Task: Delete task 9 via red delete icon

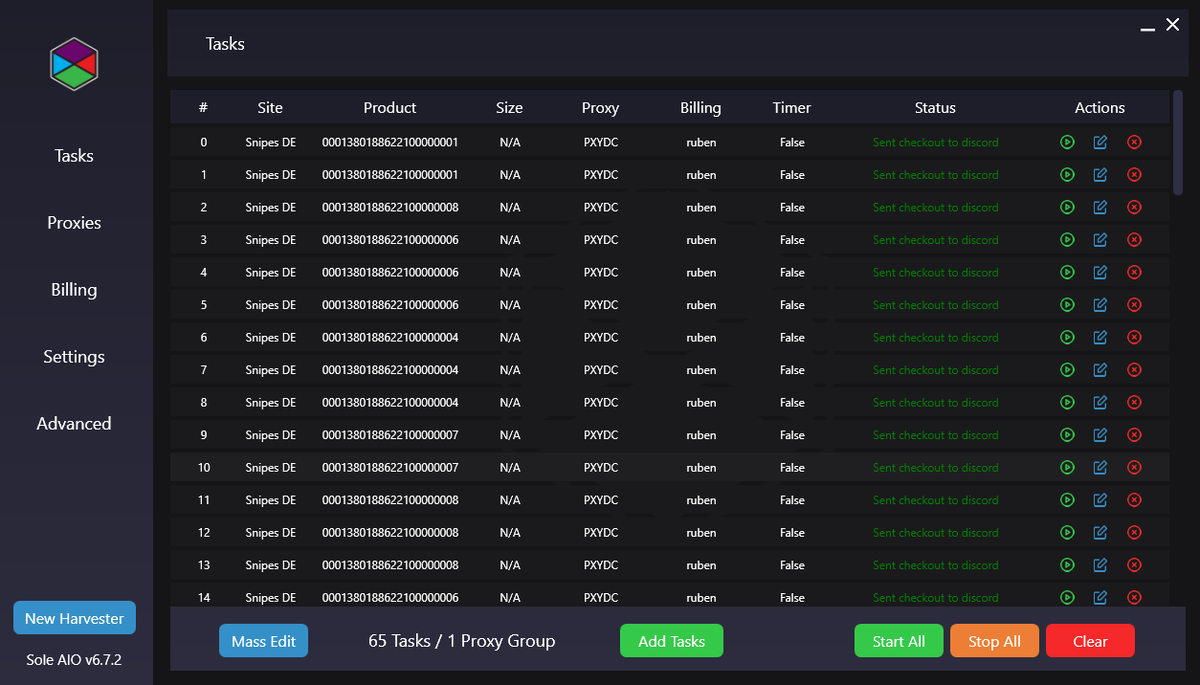Action: pos(1134,435)
